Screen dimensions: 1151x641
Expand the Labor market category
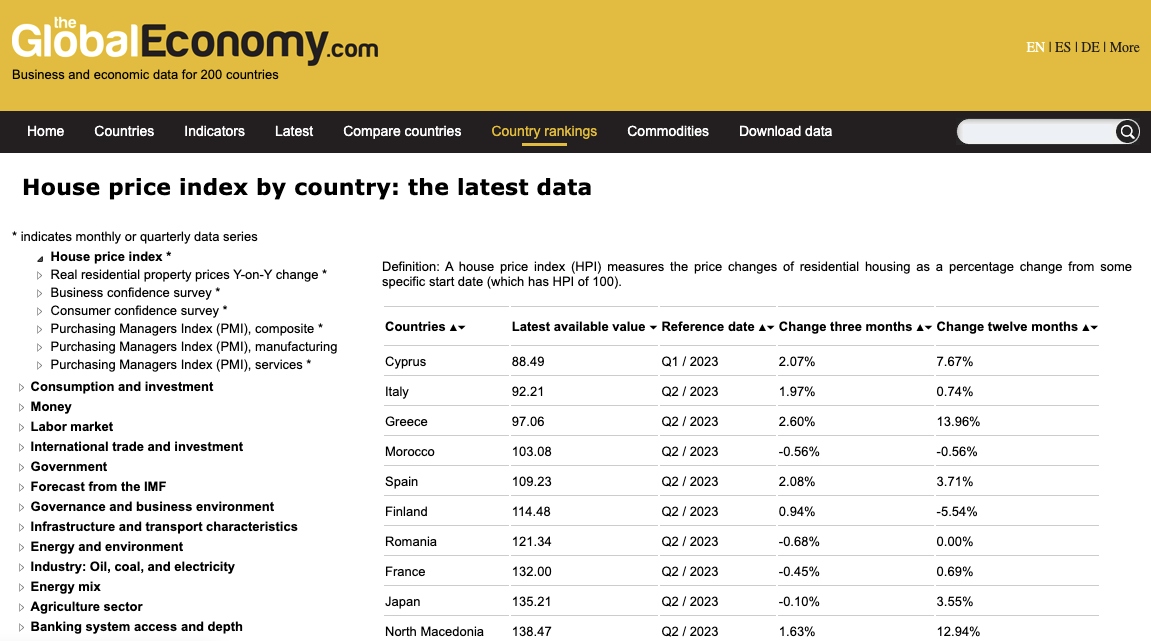(22, 428)
